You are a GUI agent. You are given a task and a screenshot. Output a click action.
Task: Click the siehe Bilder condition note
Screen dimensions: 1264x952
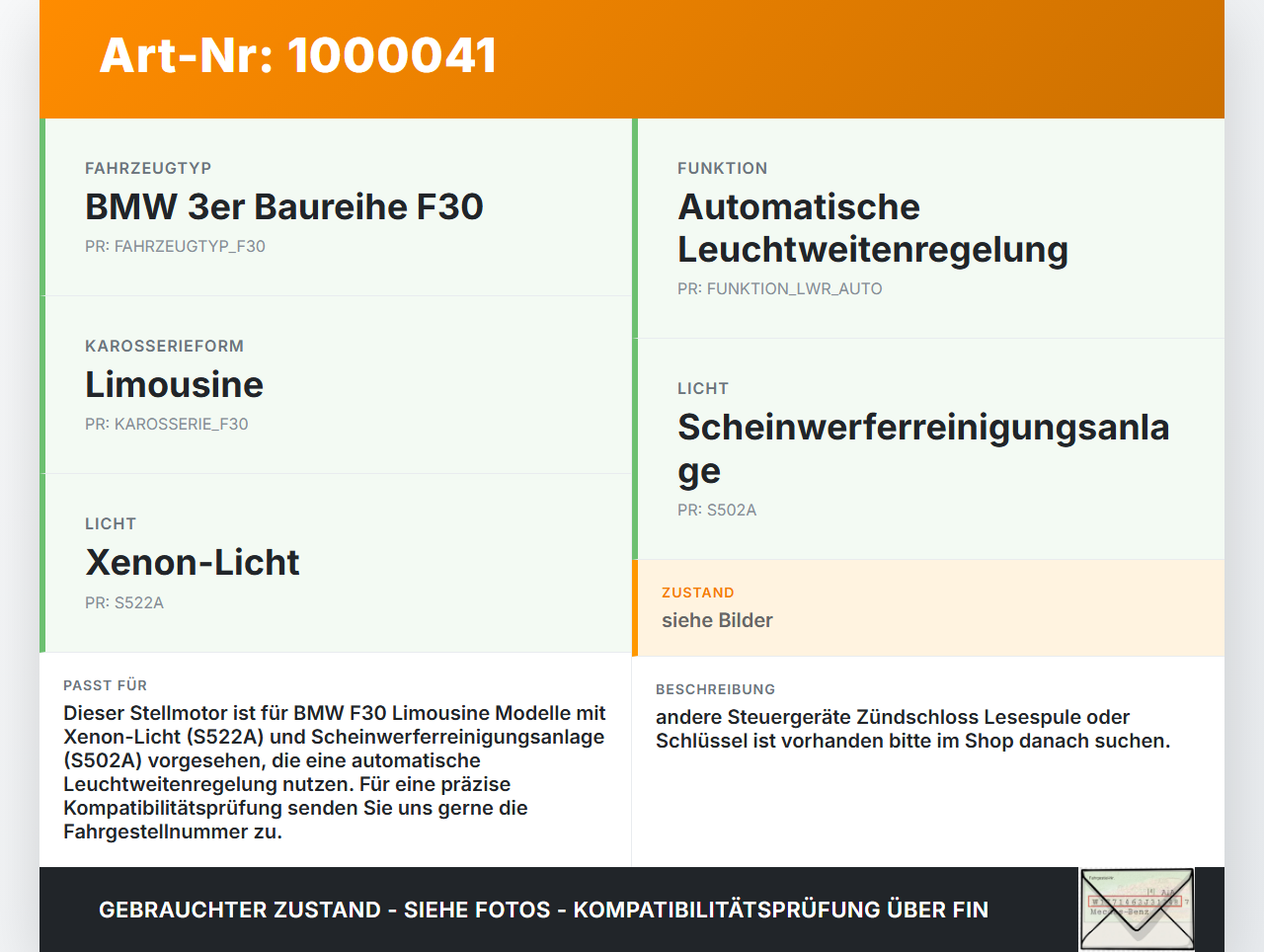point(717,620)
